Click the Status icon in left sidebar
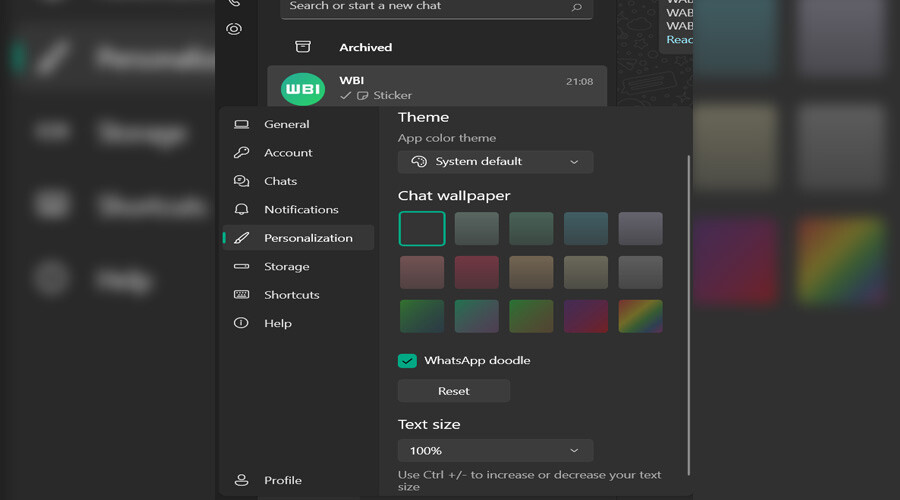900x500 pixels. [234, 29]
